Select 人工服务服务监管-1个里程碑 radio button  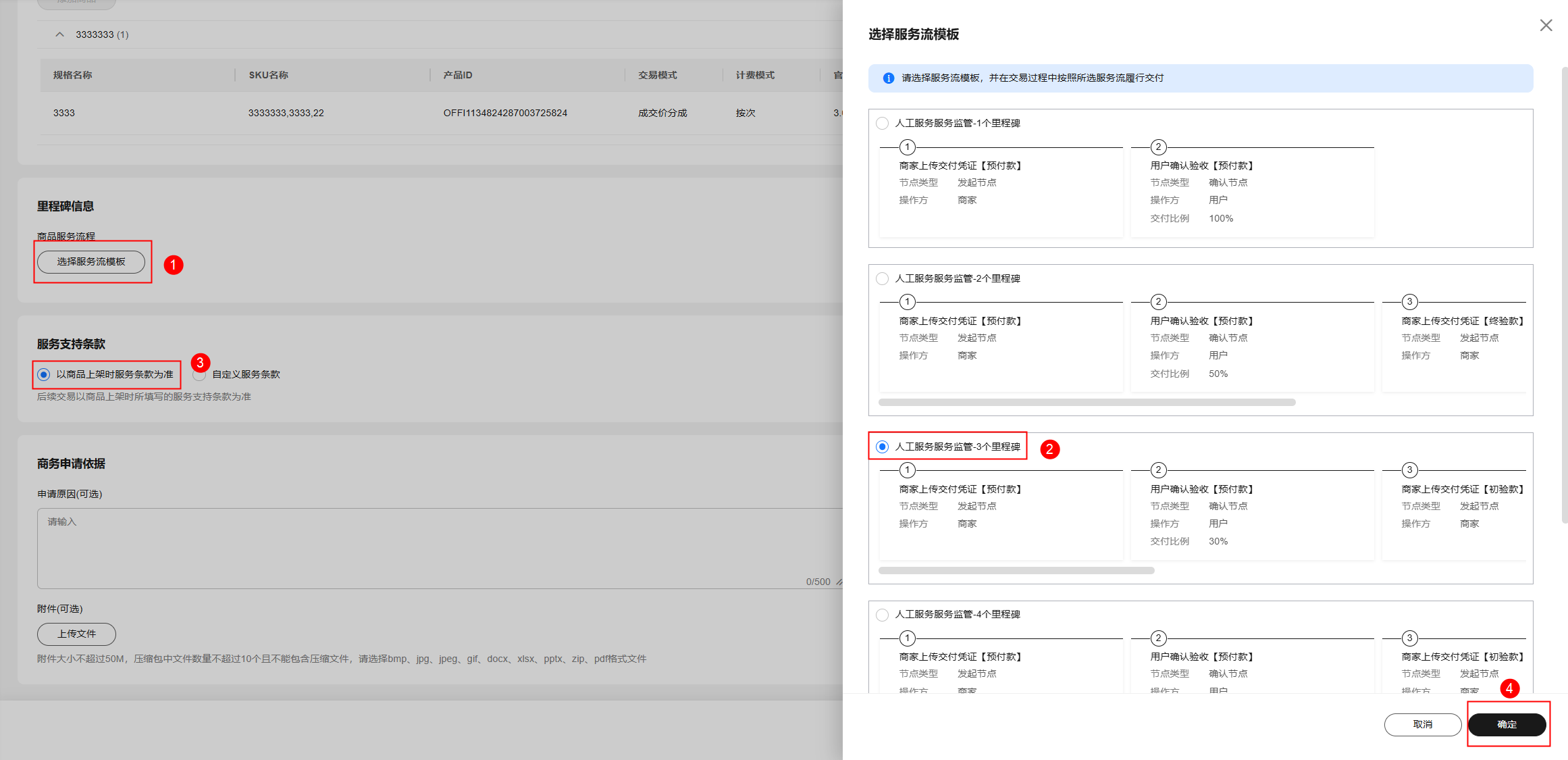coord(882,123)
